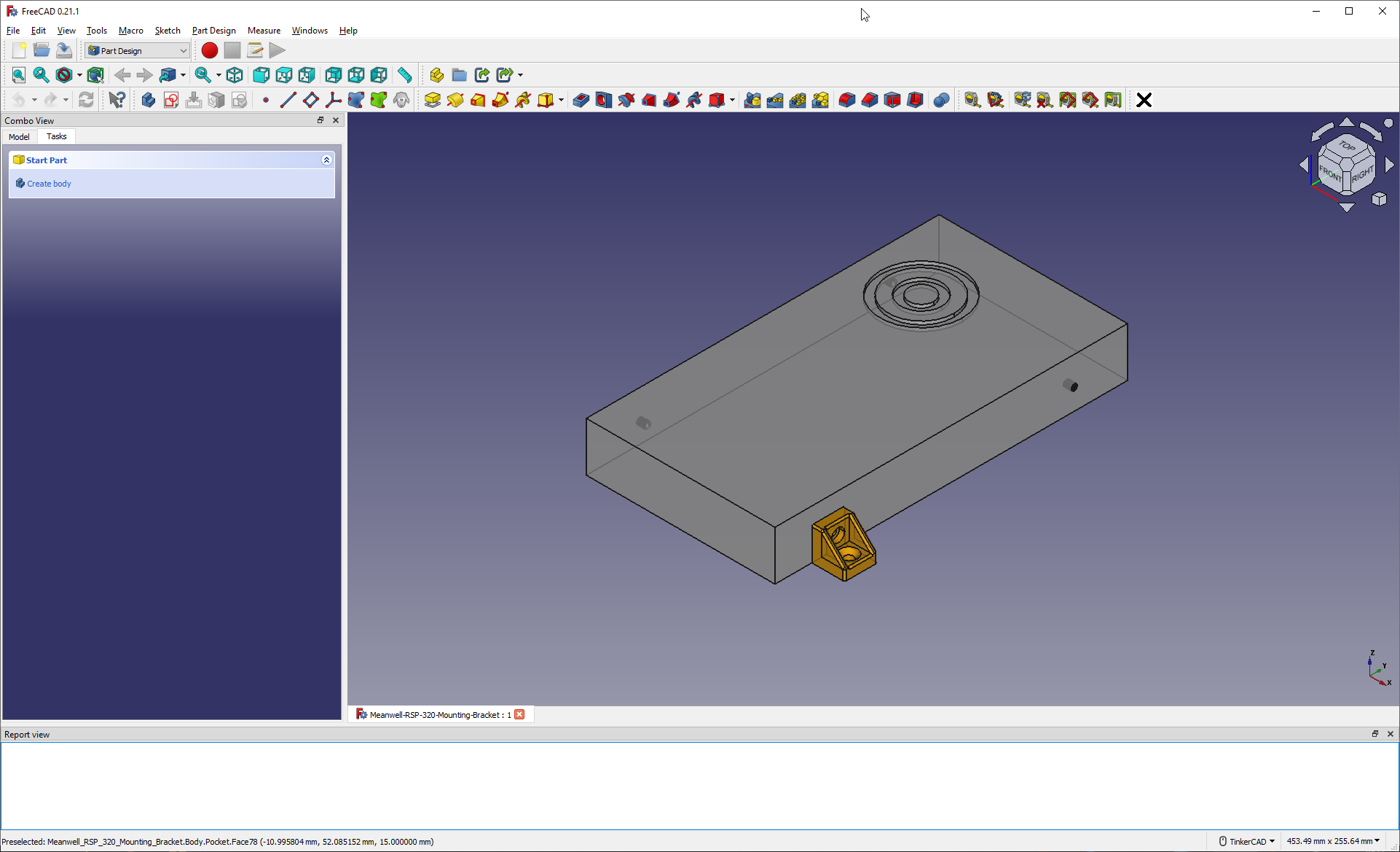1400x852 pixels.
Task: Click the Measure distance ruler icon
Action: [404, 75]
